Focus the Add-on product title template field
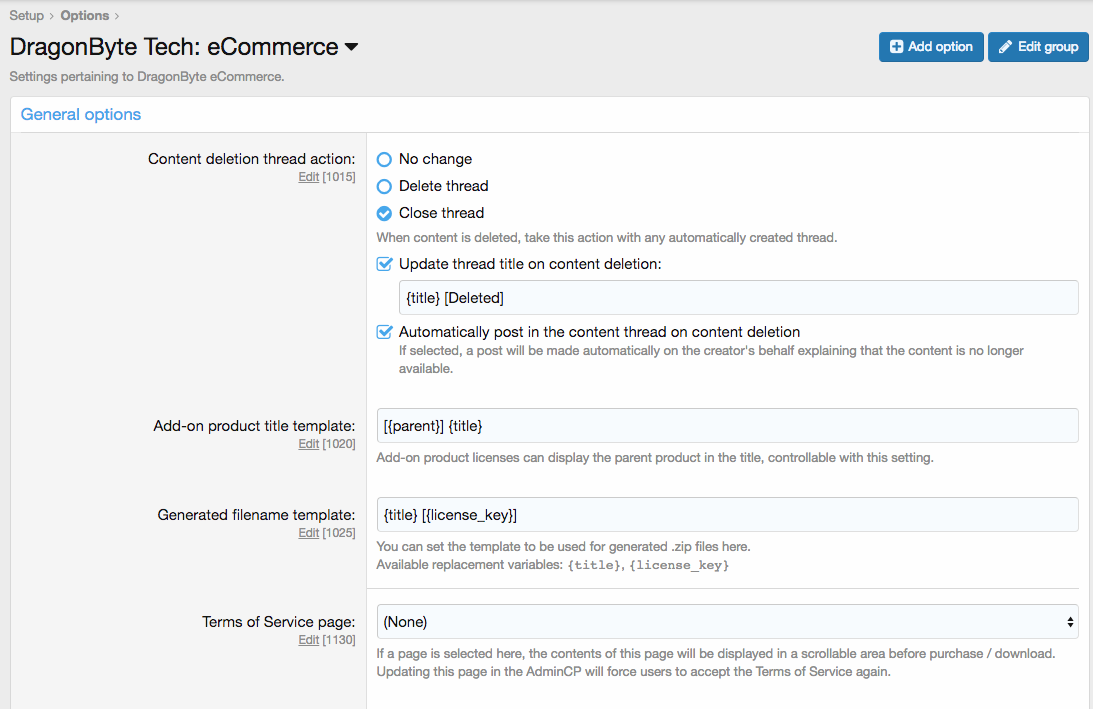 click(x=727, y=426)
